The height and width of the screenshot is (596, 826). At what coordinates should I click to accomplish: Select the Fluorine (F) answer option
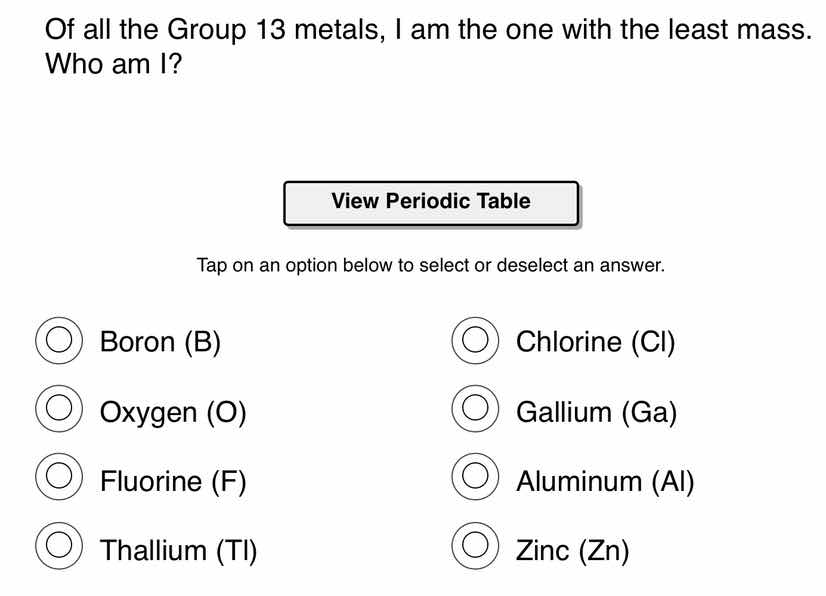58,478
